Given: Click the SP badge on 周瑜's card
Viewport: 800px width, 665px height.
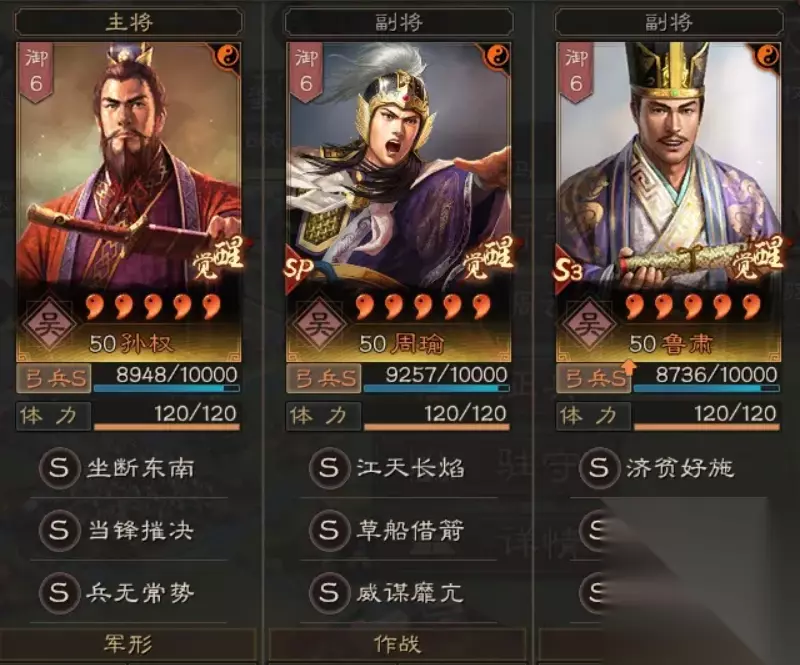Looking at the screenshot, I should [x=298, y=269].
